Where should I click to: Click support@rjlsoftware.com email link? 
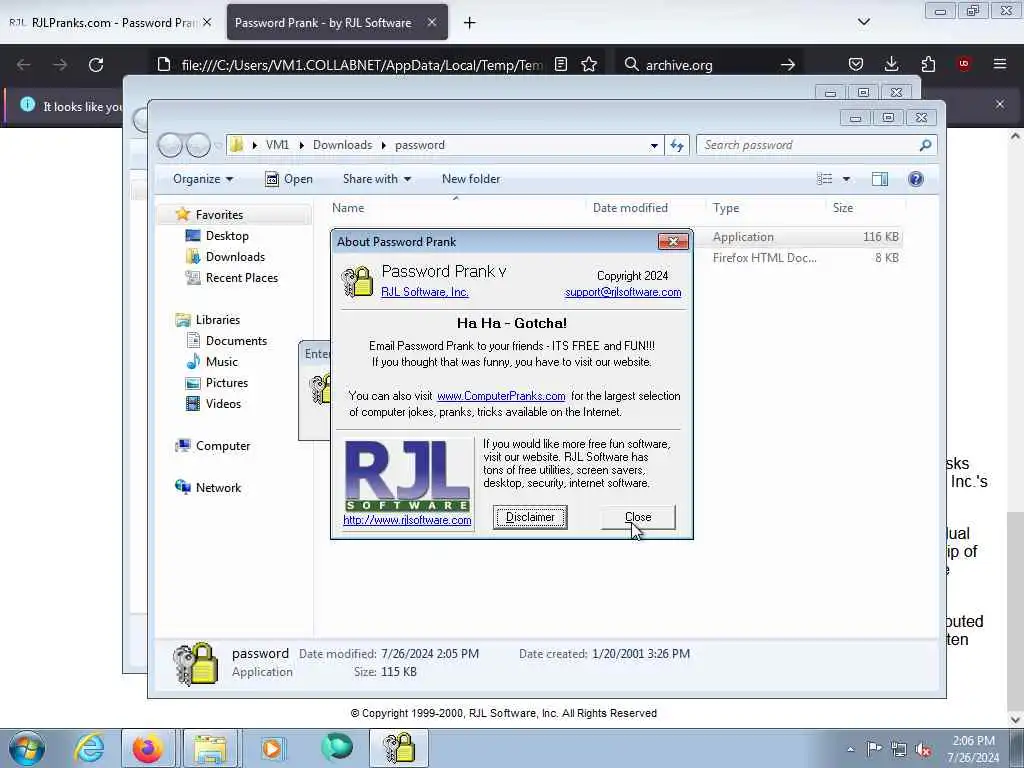(x=623, y=292)
